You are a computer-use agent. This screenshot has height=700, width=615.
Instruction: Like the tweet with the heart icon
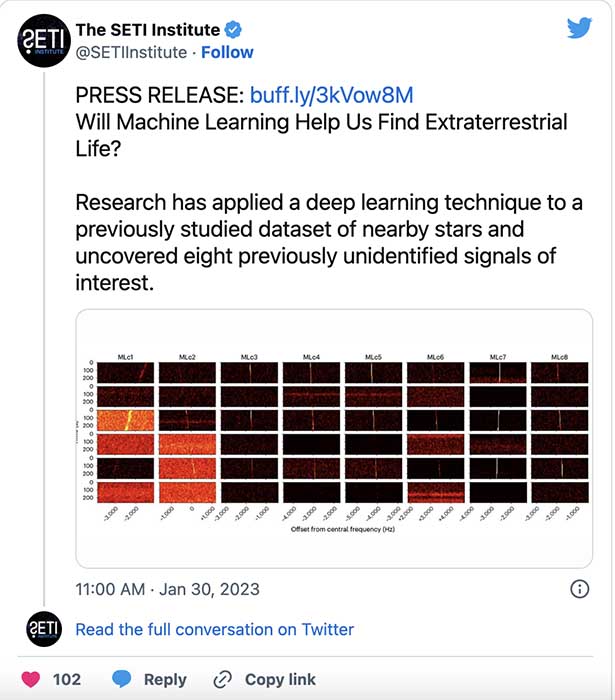click(x=31, y=679)
